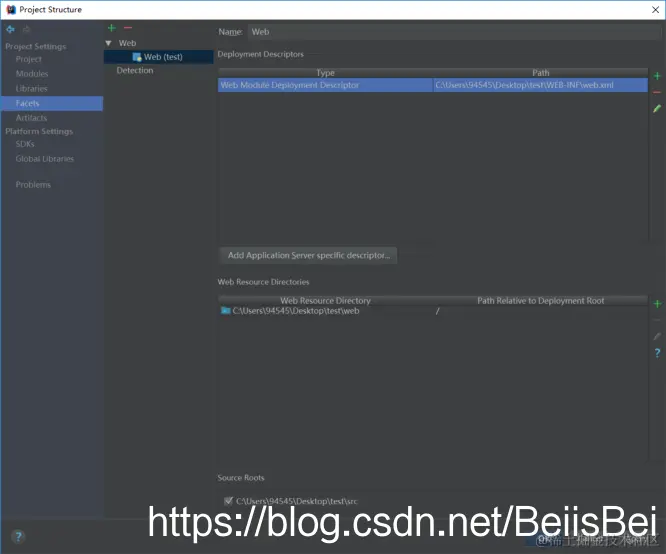Open Modules settings page
The height and width of the screenshot is (554, 666).
(x=32, y=73)
